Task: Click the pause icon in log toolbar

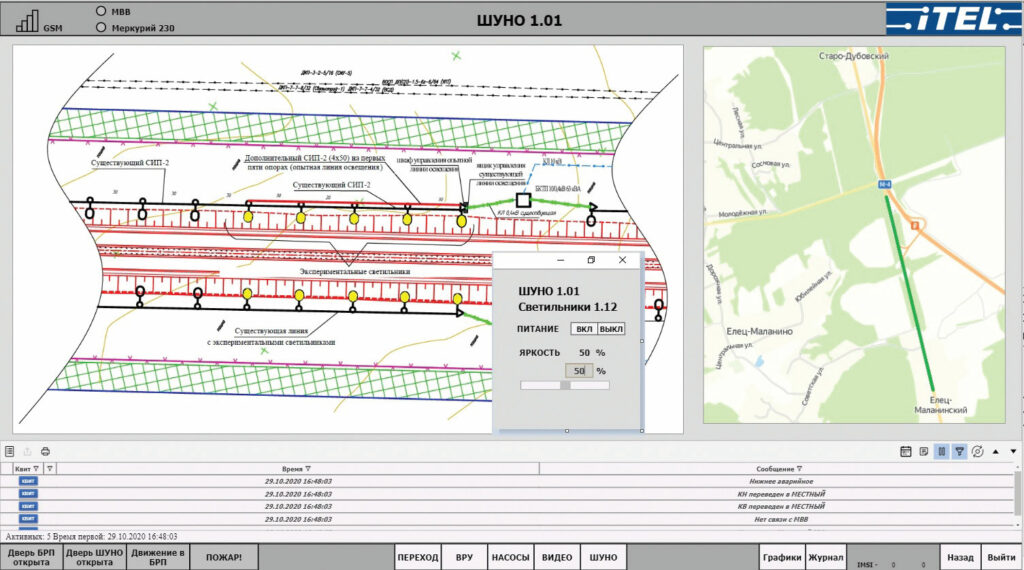Action: (941, 452)
